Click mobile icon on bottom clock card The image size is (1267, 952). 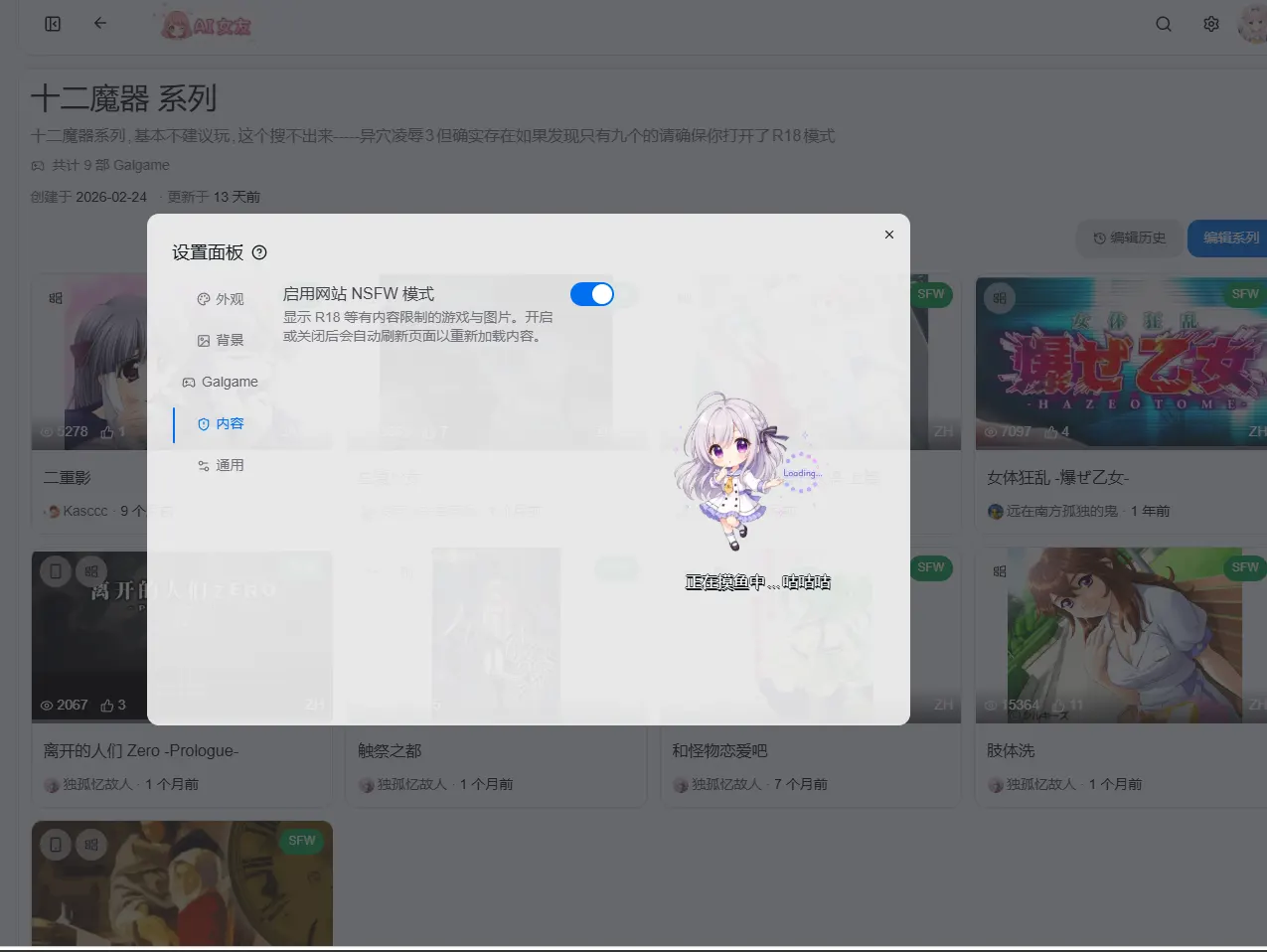tap(56, 845)
